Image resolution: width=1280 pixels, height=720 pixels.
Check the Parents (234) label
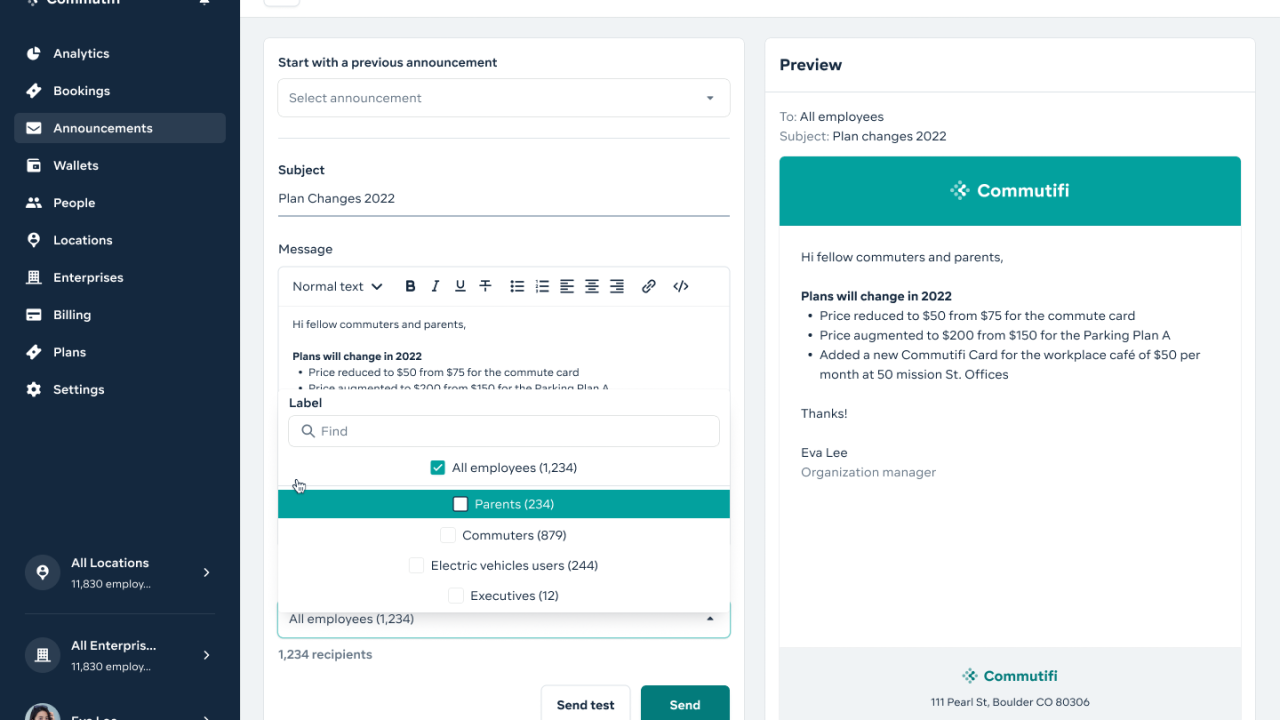tap(460, 503)
